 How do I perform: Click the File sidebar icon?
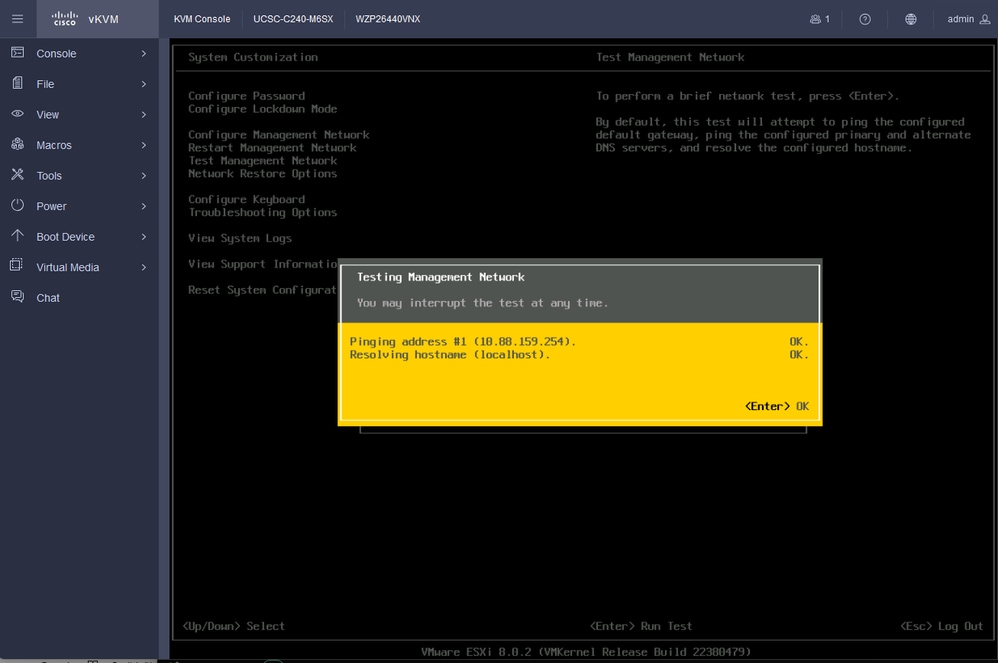coord(17,83)
